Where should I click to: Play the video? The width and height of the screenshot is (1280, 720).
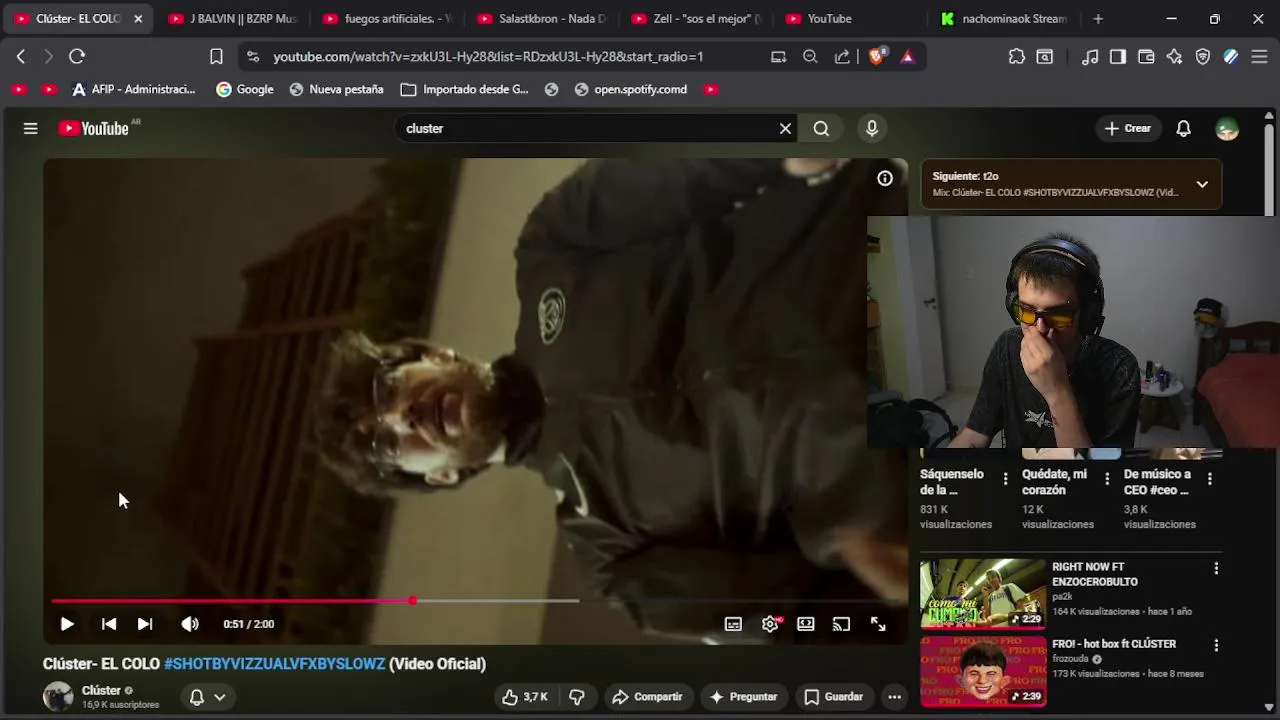coord(67,624)
